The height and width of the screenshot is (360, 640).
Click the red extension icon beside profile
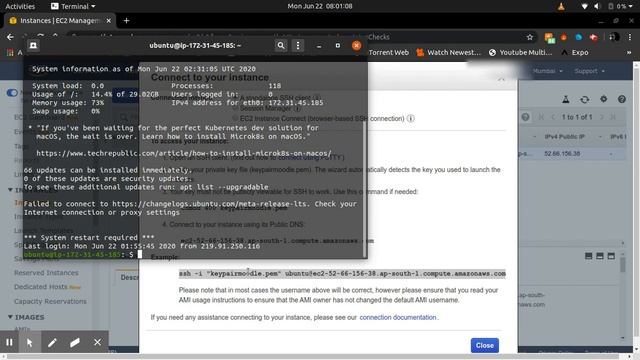pos(593,37)
